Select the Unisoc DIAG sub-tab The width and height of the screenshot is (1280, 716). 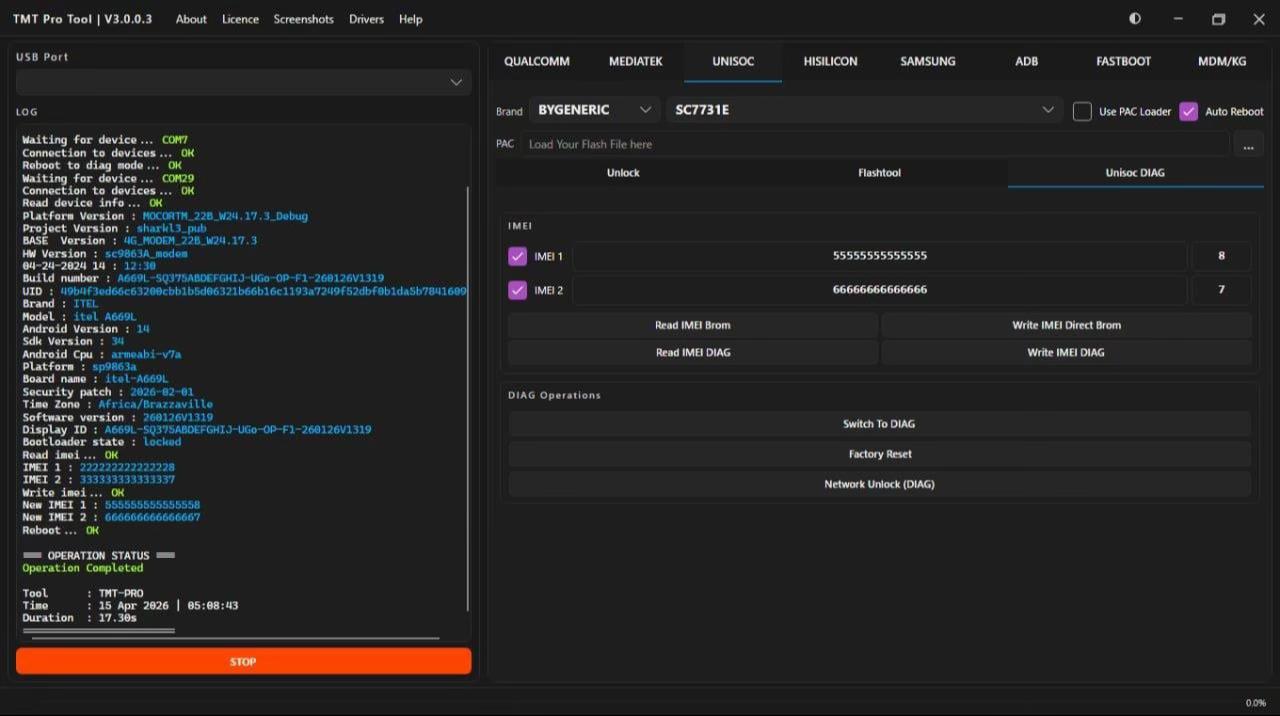1135,173
